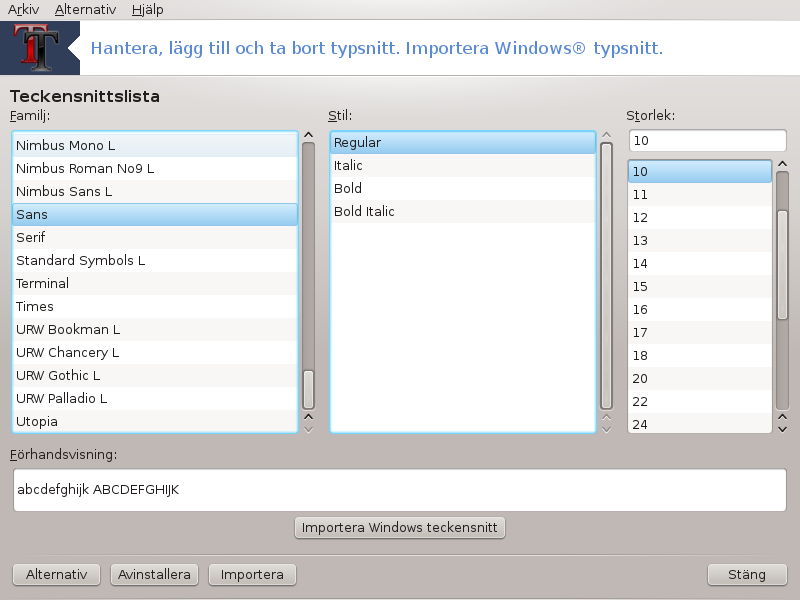This screenshot has width=800, height=600.
Task: Select size 12
Action: coord(700,217)
